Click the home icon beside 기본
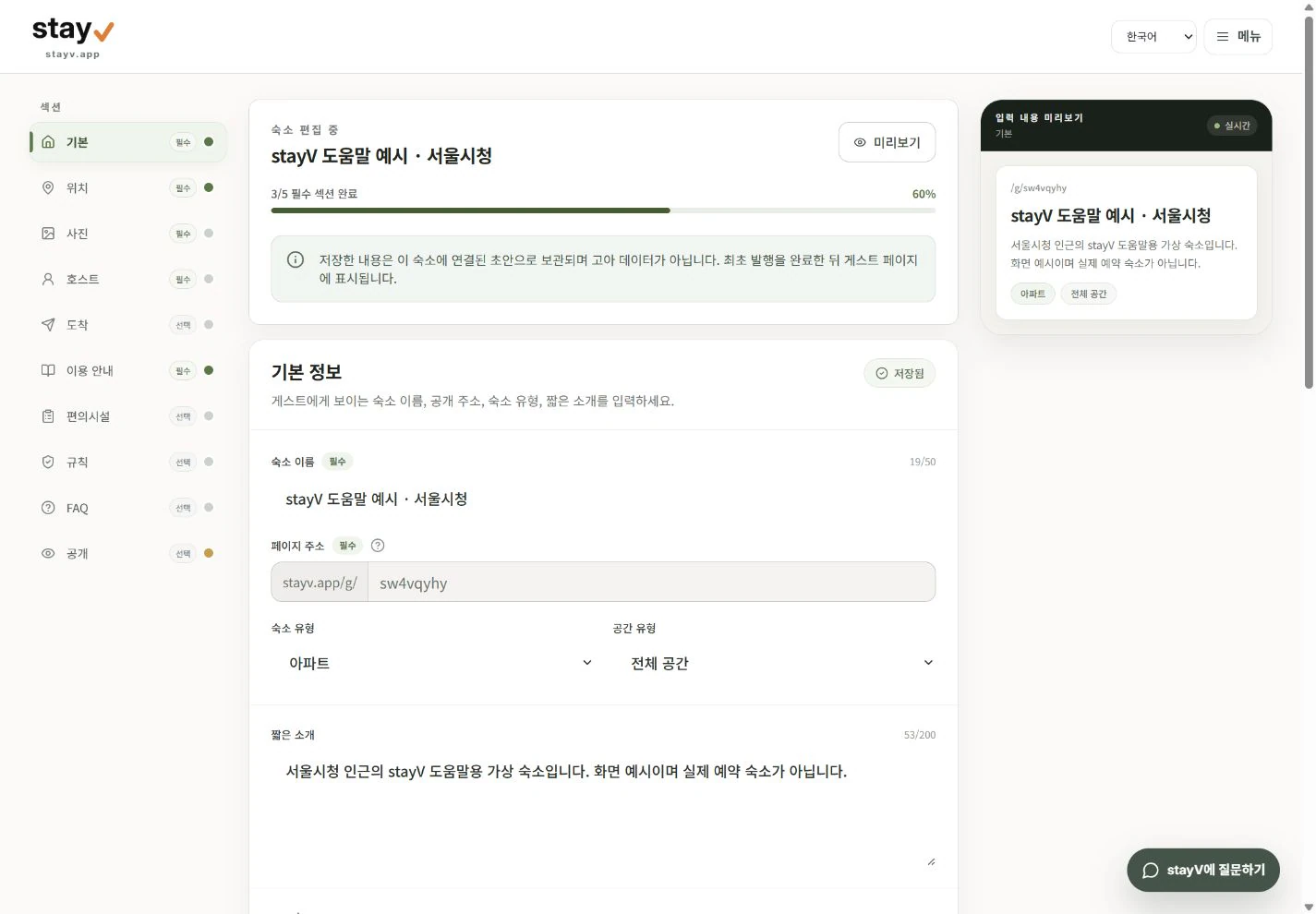 tap(48, 142)
